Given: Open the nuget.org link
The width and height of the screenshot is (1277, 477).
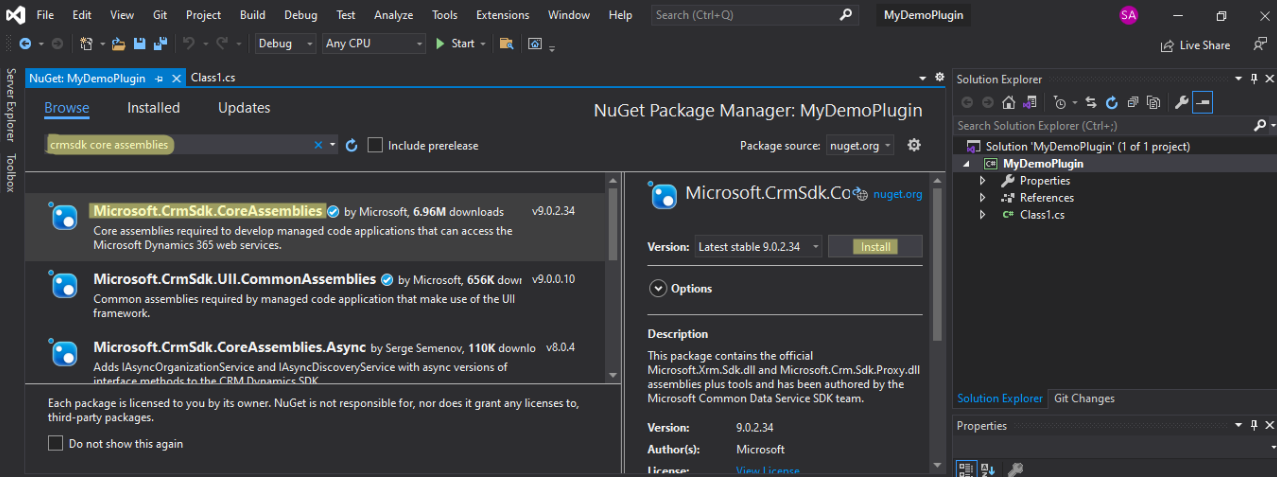Looking at the screenshot, I should coord(898,194).
